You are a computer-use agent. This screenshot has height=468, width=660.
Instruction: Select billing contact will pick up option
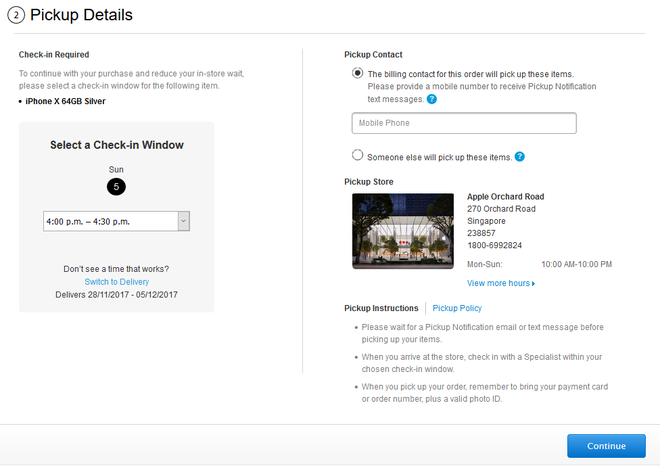358,73
